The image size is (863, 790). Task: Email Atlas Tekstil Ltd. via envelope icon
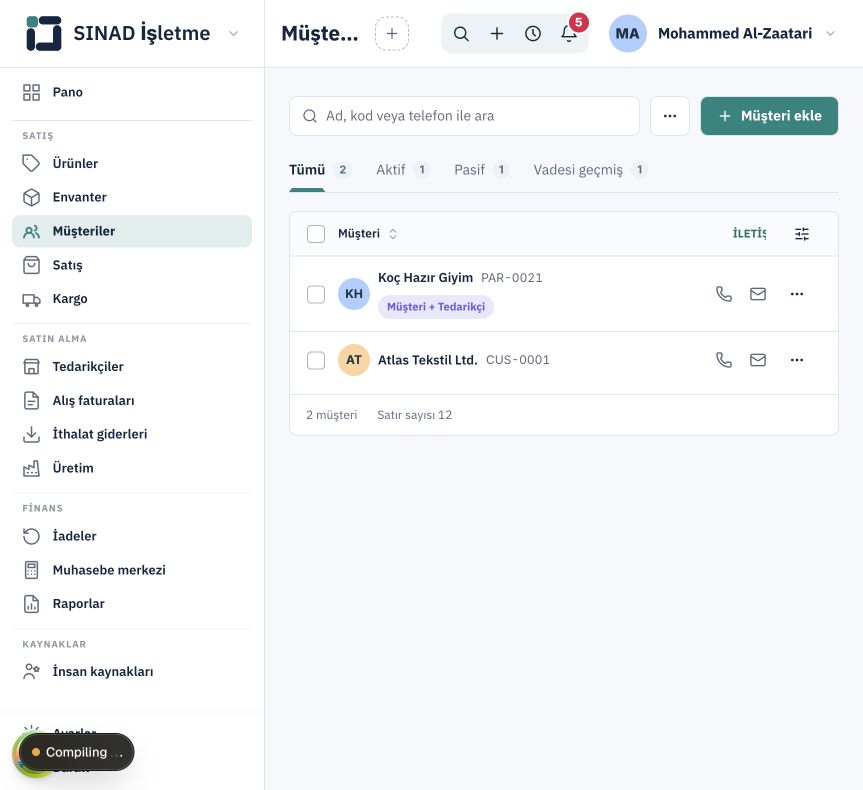coord(758,360)
